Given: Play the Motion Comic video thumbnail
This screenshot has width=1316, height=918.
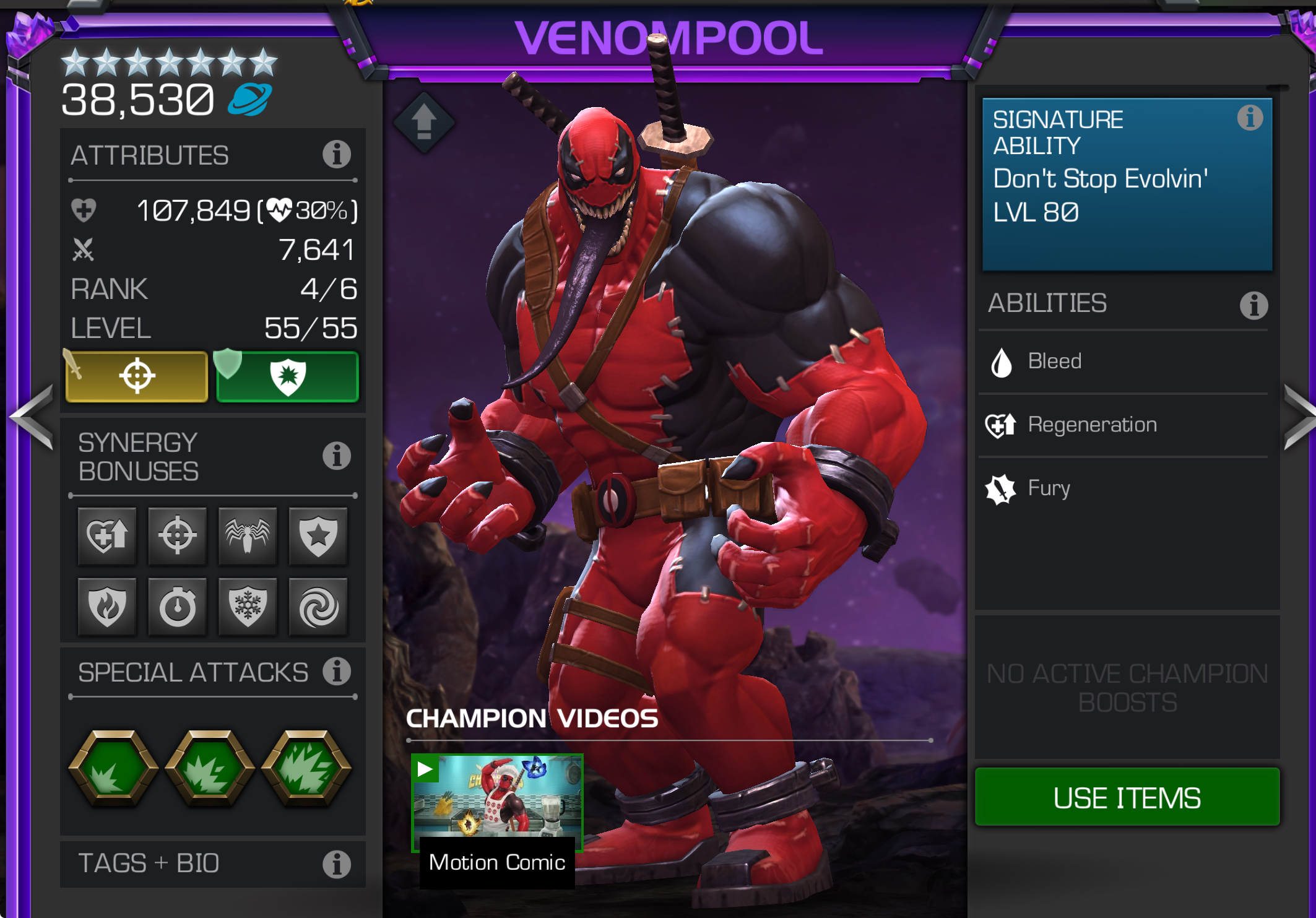Looking at the screenshot, I should [x=498, y=803].
